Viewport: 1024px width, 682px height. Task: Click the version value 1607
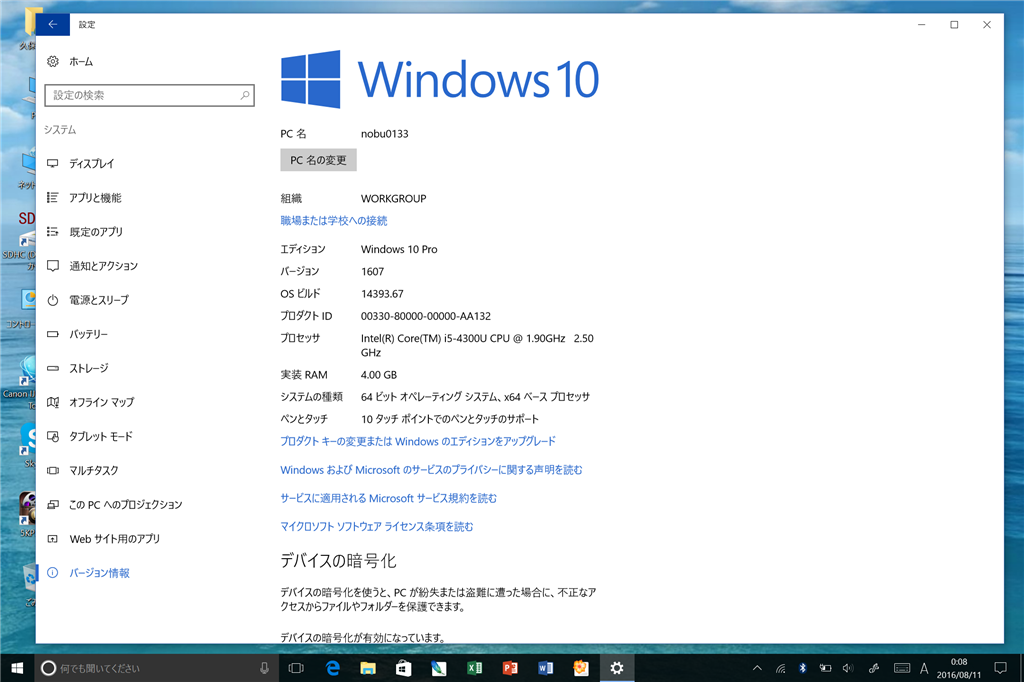click(372, 272)
